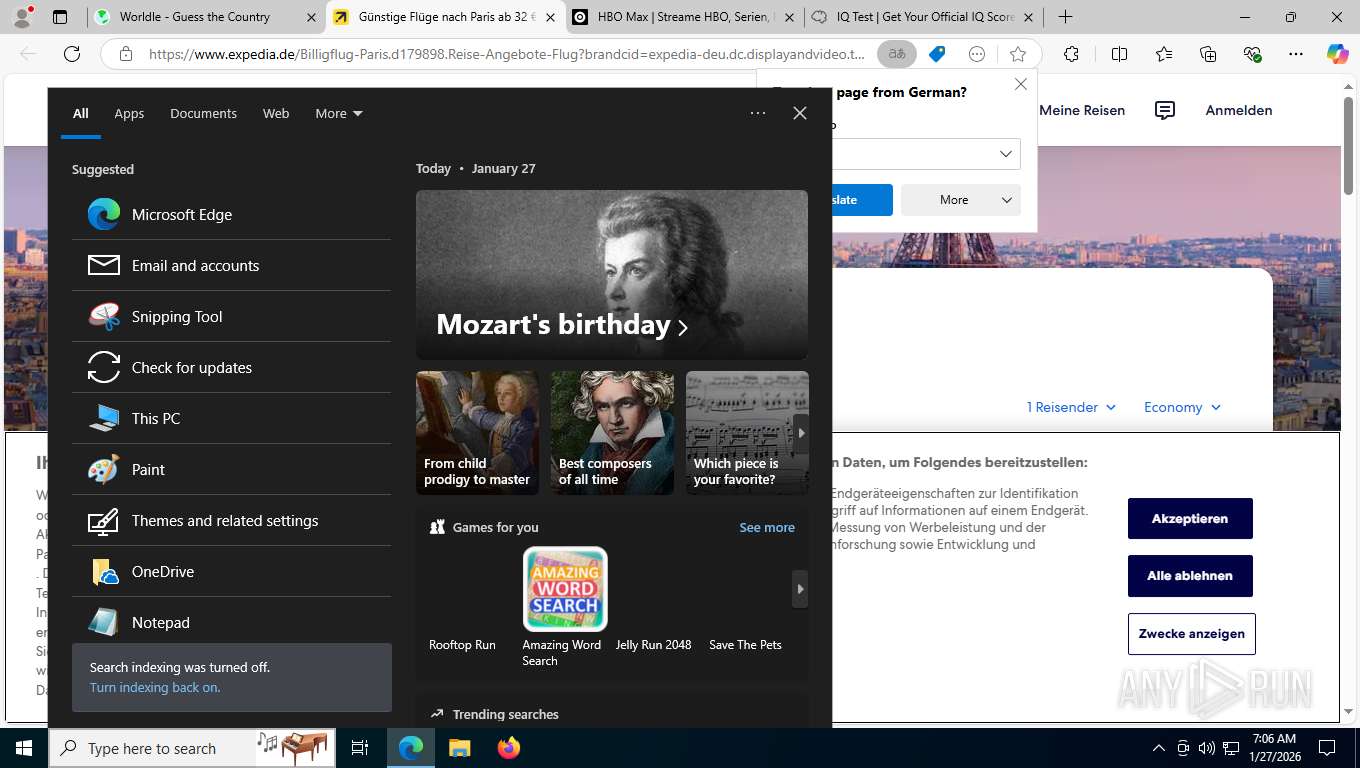Click Anmelden on Expedia header
1360x768 pixels.
coord(1239,110)
